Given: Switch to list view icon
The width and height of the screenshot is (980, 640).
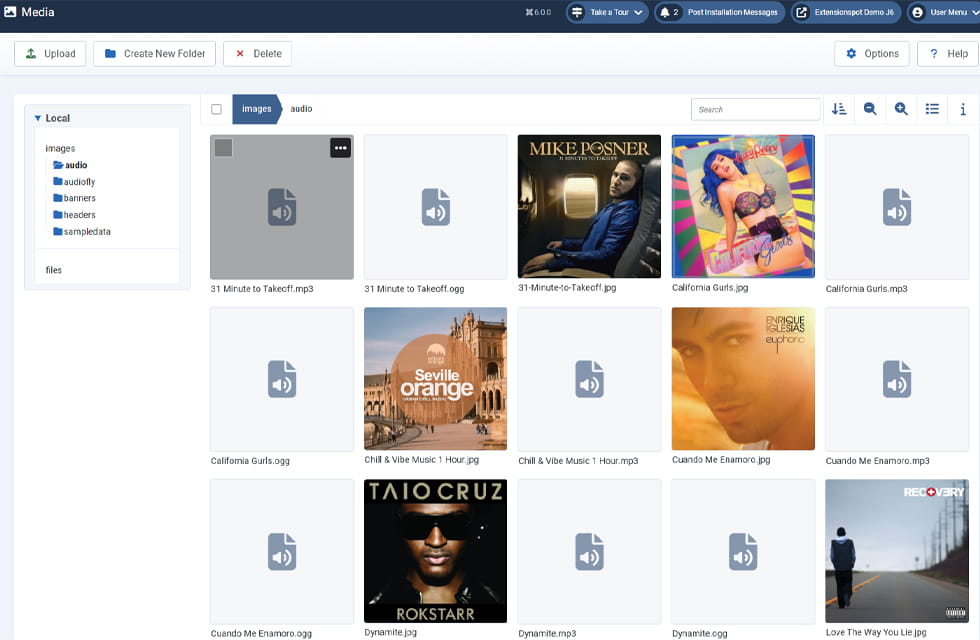Looking at the screenshot, I should point(932,109).
